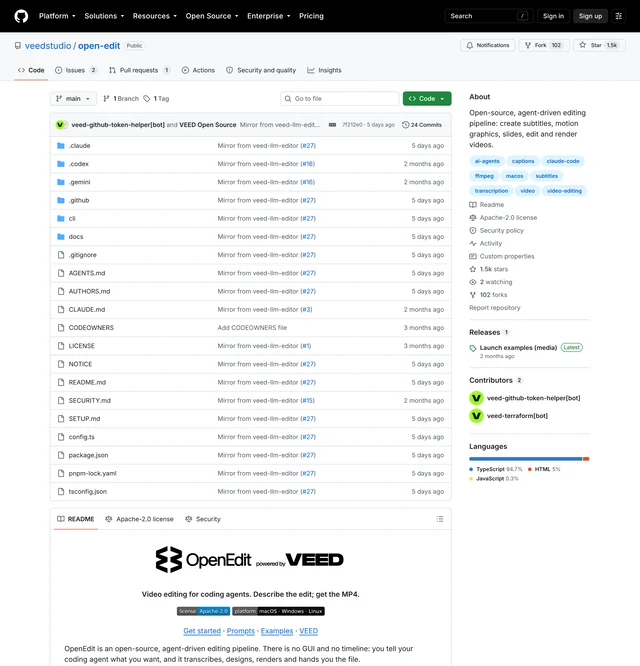Click the Get started link
The height and width of the screenshot is (666, 640).
click(x=202, y=631)
